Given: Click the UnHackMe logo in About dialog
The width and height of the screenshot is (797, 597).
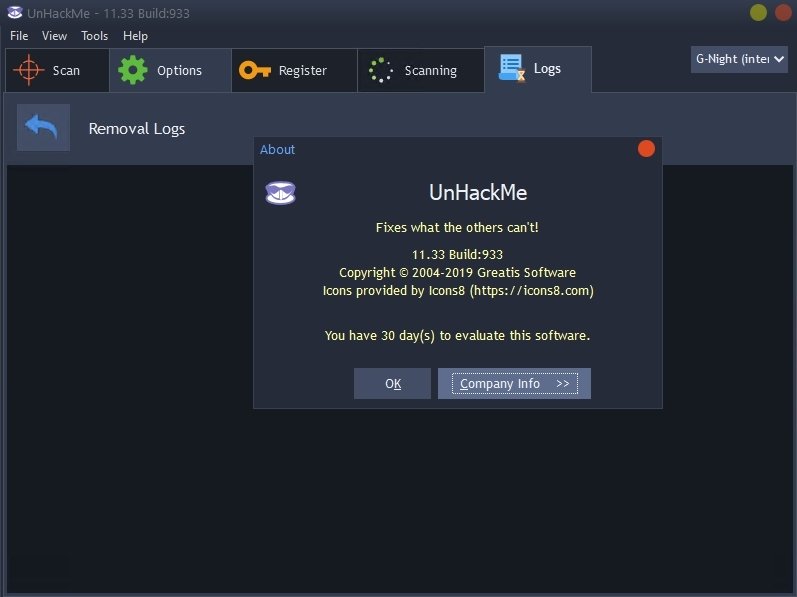Looking at the screenshot, I should tap(280, 193).
